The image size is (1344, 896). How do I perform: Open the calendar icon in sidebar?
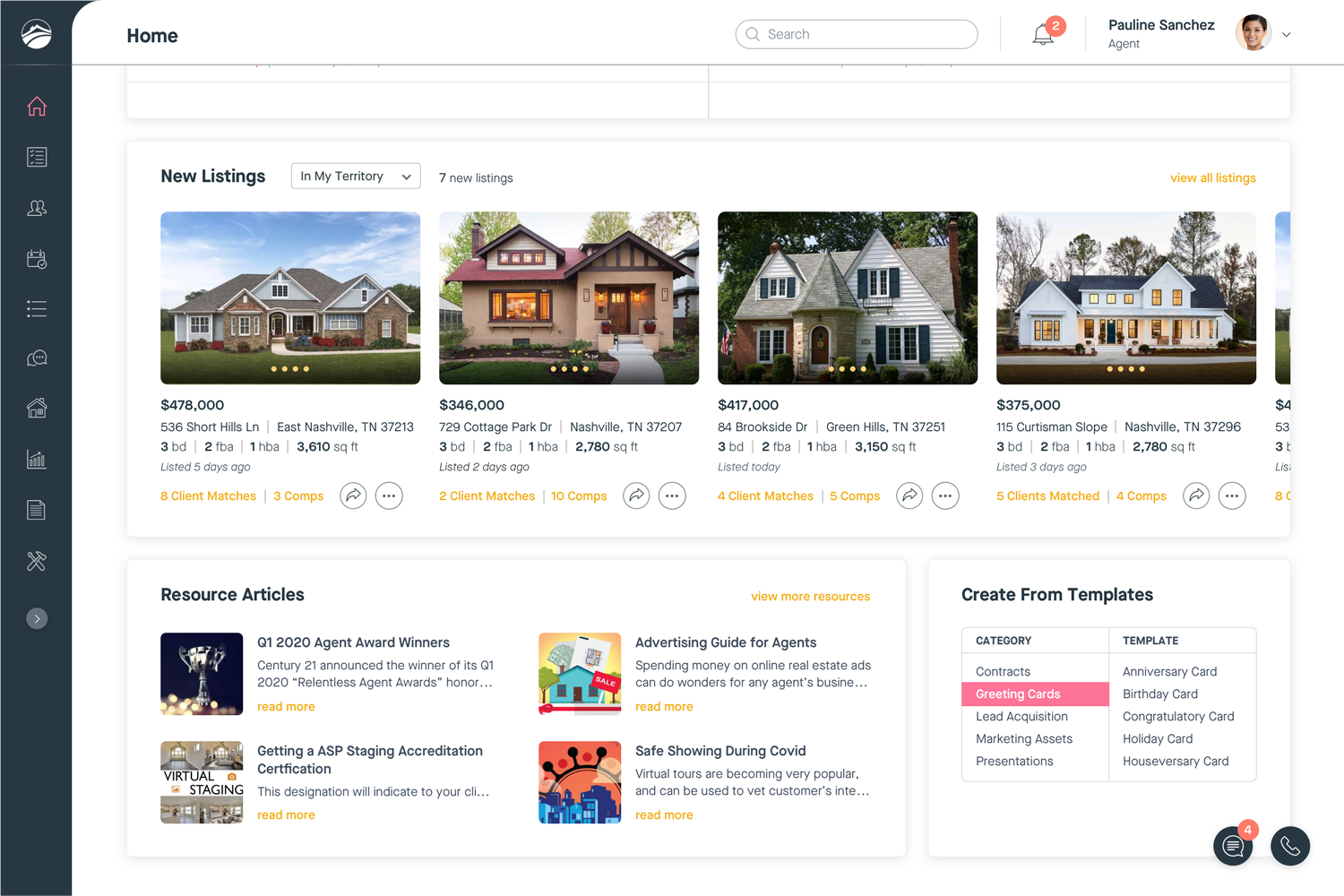click(x=37, y=259)
